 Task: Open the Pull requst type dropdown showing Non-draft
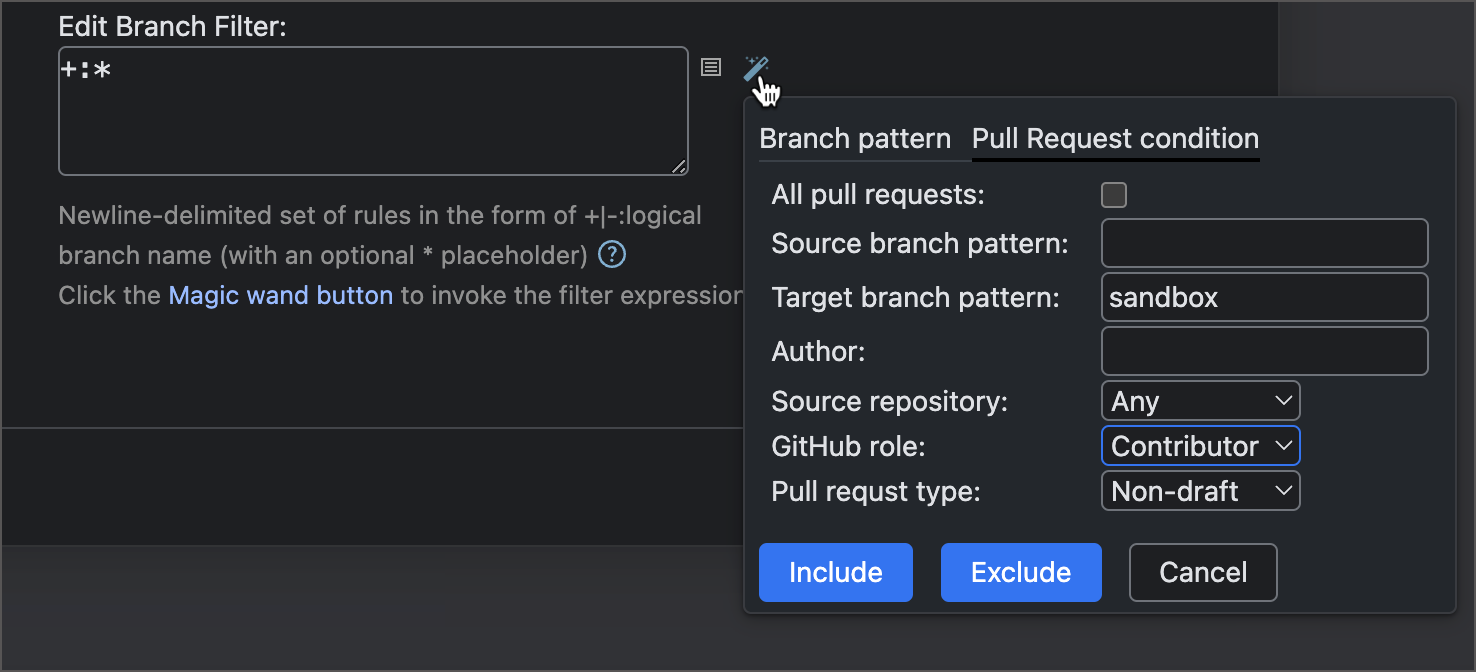(x=1200, y=490)
